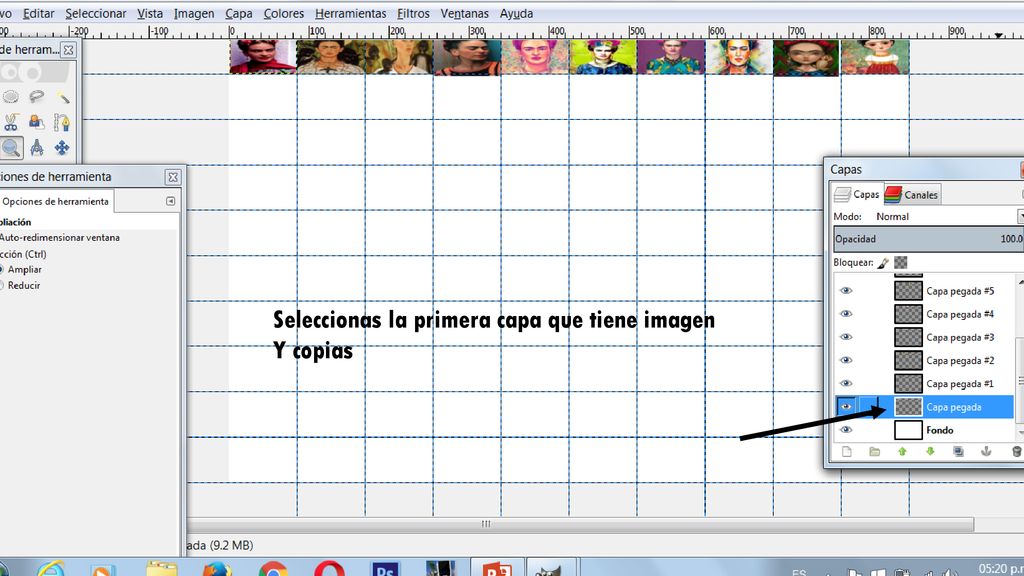
Task: Hide the Capa pegada #5 layer
Action: pos(846,291)
